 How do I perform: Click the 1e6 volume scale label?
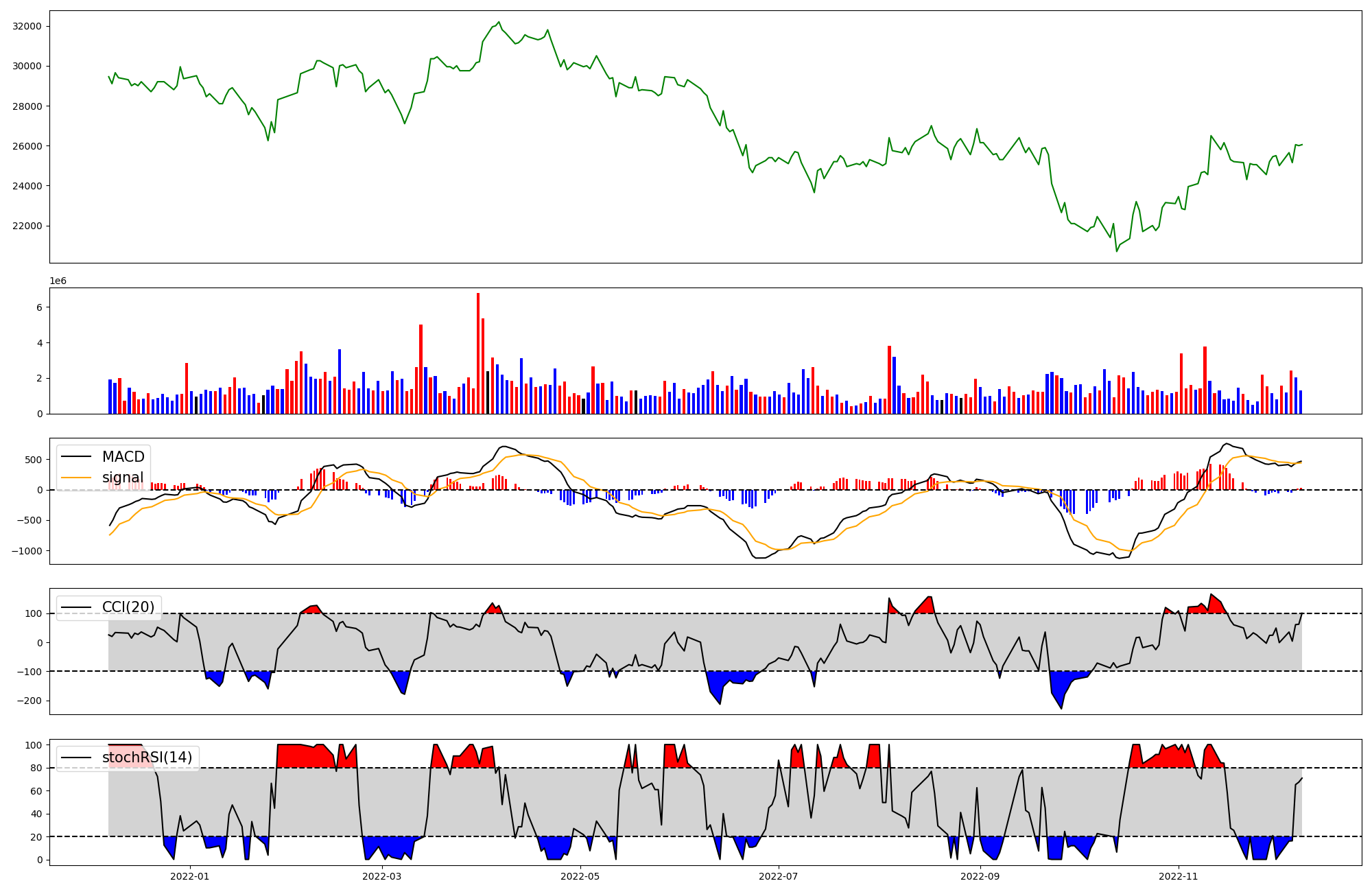point(58,281)
